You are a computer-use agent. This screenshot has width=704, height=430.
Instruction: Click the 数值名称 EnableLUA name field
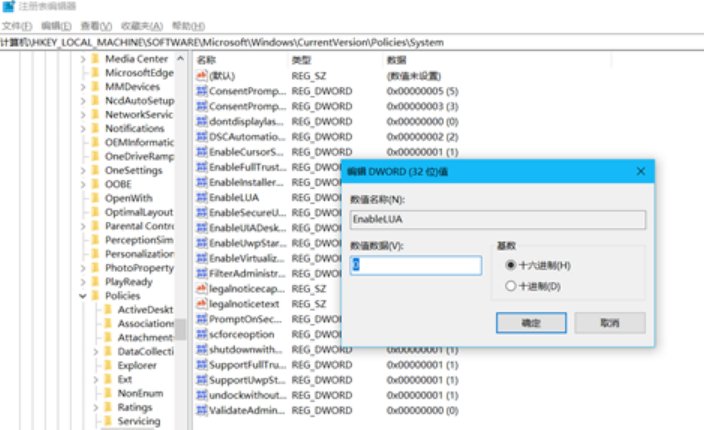point(497,219)
